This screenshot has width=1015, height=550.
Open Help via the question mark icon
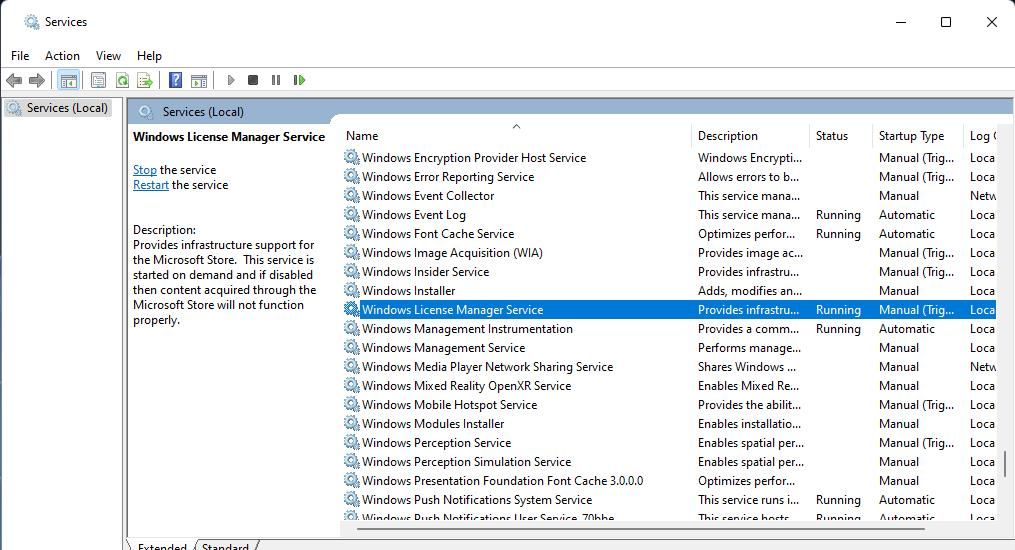coord(175,80)
